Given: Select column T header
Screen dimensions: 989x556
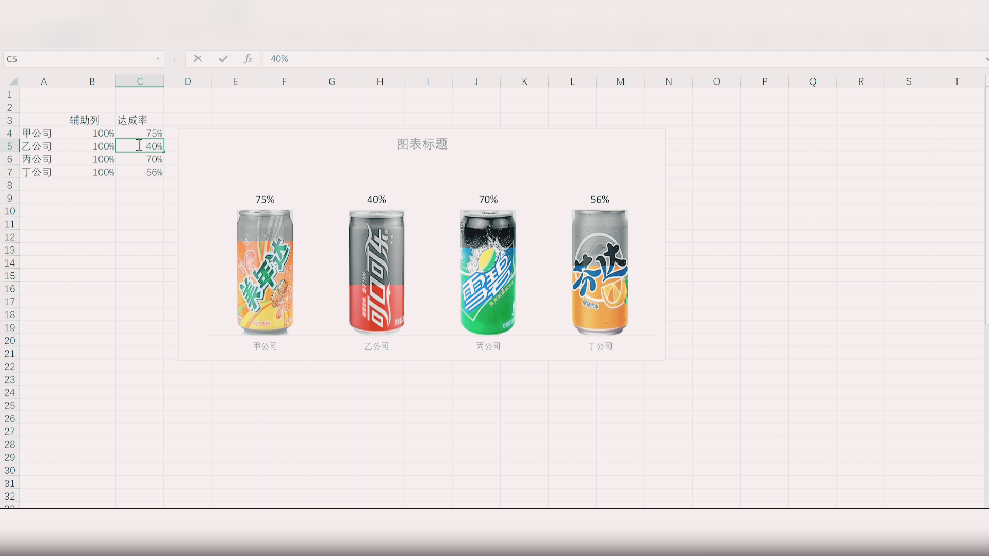Looking at the screenshot, I should pos(957,81).
